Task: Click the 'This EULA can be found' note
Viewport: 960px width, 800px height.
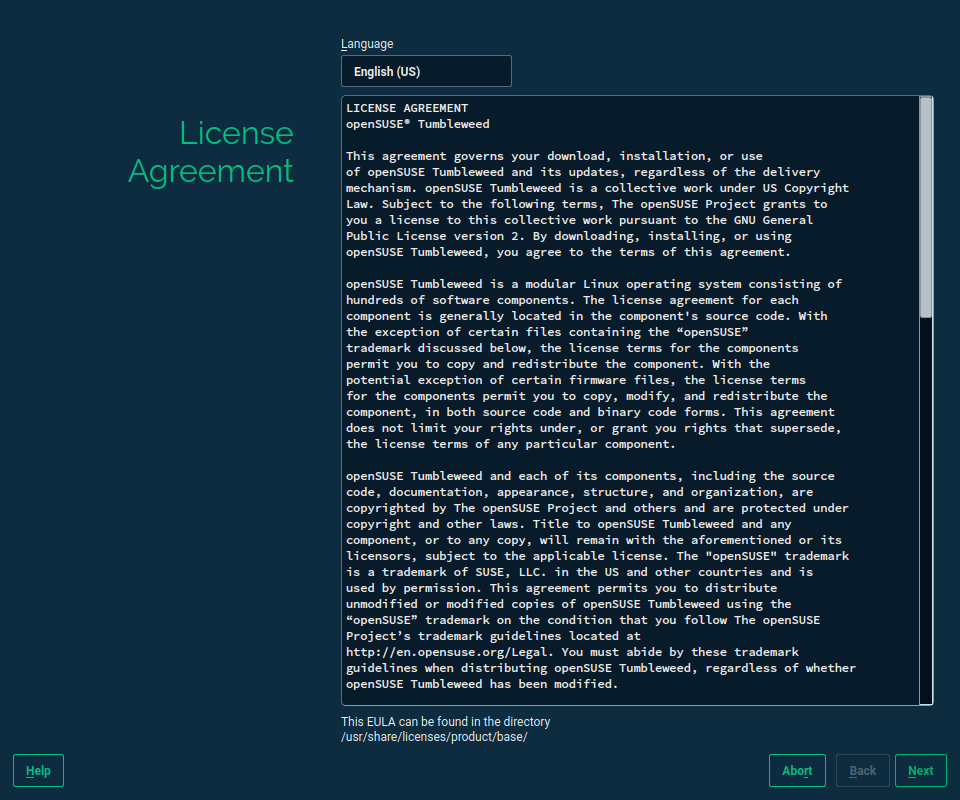Action: point(446,722)
